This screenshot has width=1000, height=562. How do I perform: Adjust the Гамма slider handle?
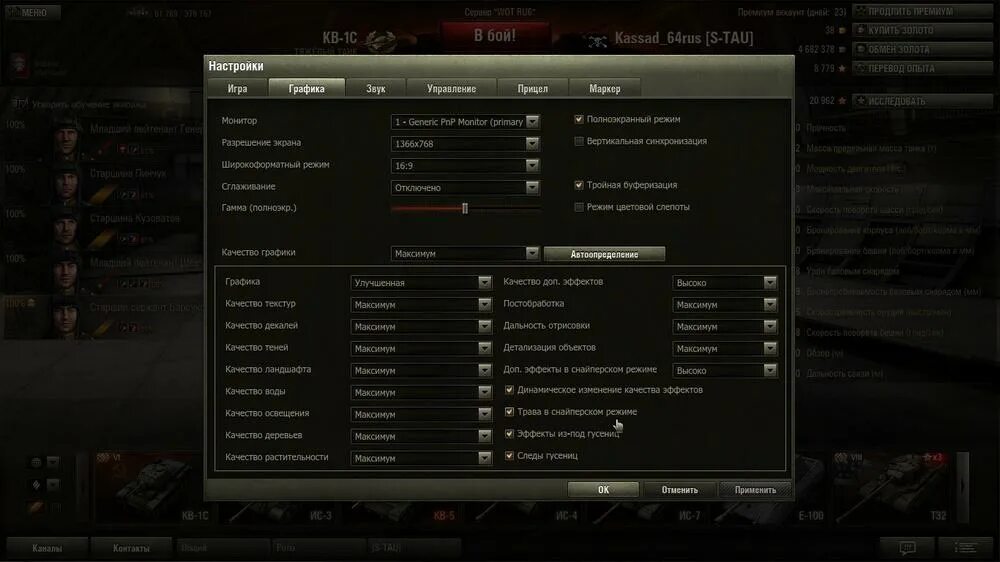(x=465, y=208)
